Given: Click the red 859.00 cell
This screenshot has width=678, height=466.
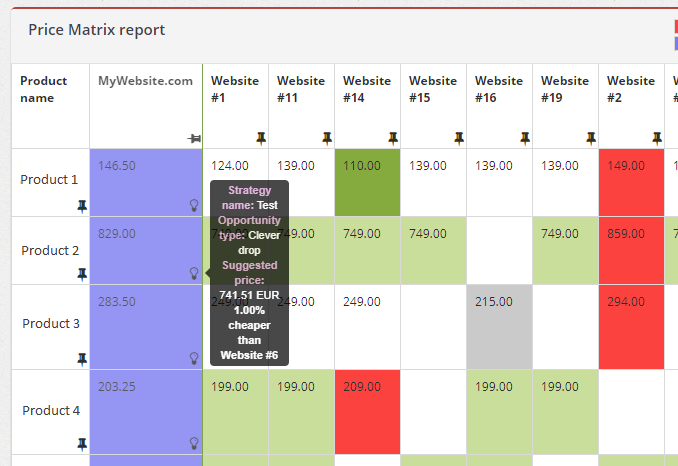Looking at the screenshot, I should pos(631,251).
